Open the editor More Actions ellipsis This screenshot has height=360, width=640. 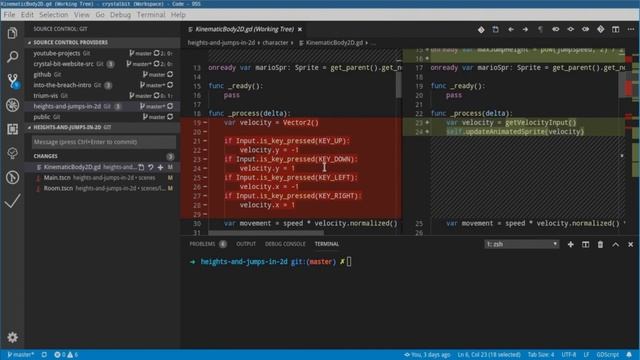[x=631, y=29]
